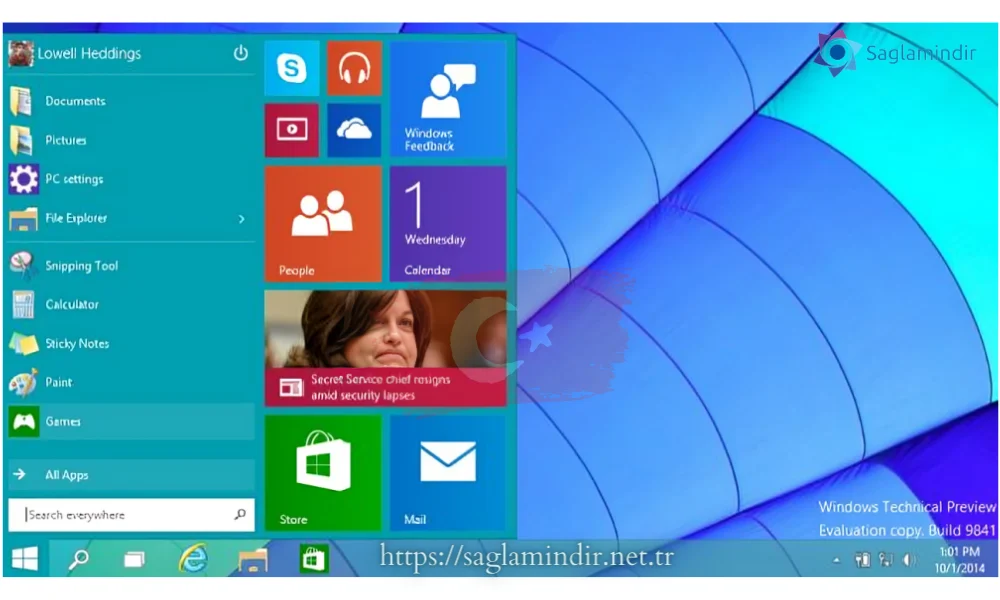This screenshot has height=600, width=1000.
Task: Click the power button in Start menu
Action: pyautogui.click(x=240, y=53)
